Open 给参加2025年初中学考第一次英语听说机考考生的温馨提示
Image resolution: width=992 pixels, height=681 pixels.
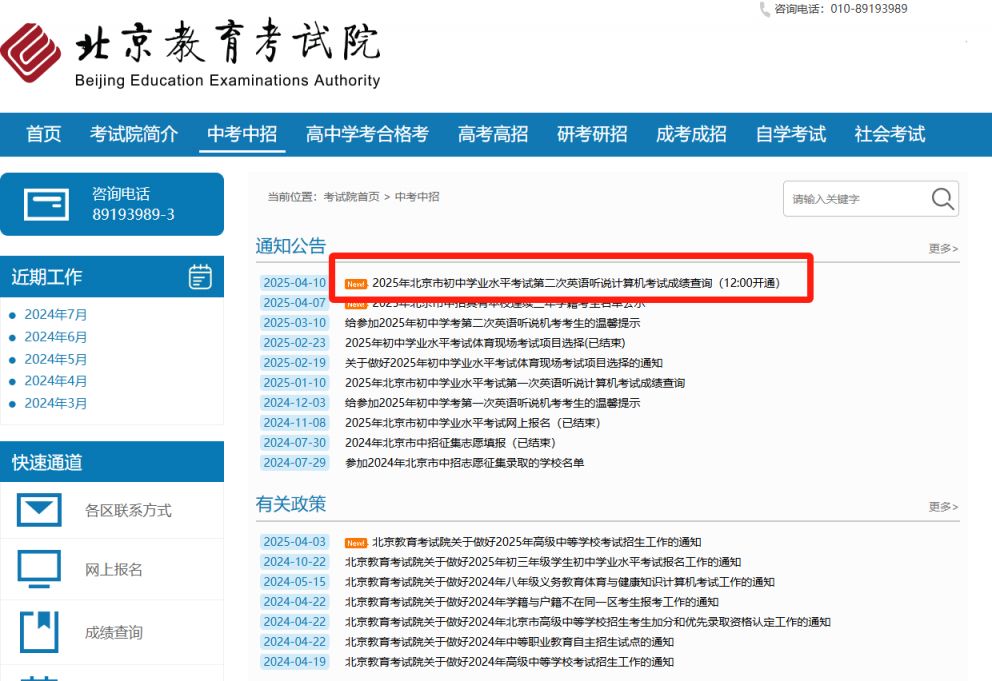click(492, 403)
